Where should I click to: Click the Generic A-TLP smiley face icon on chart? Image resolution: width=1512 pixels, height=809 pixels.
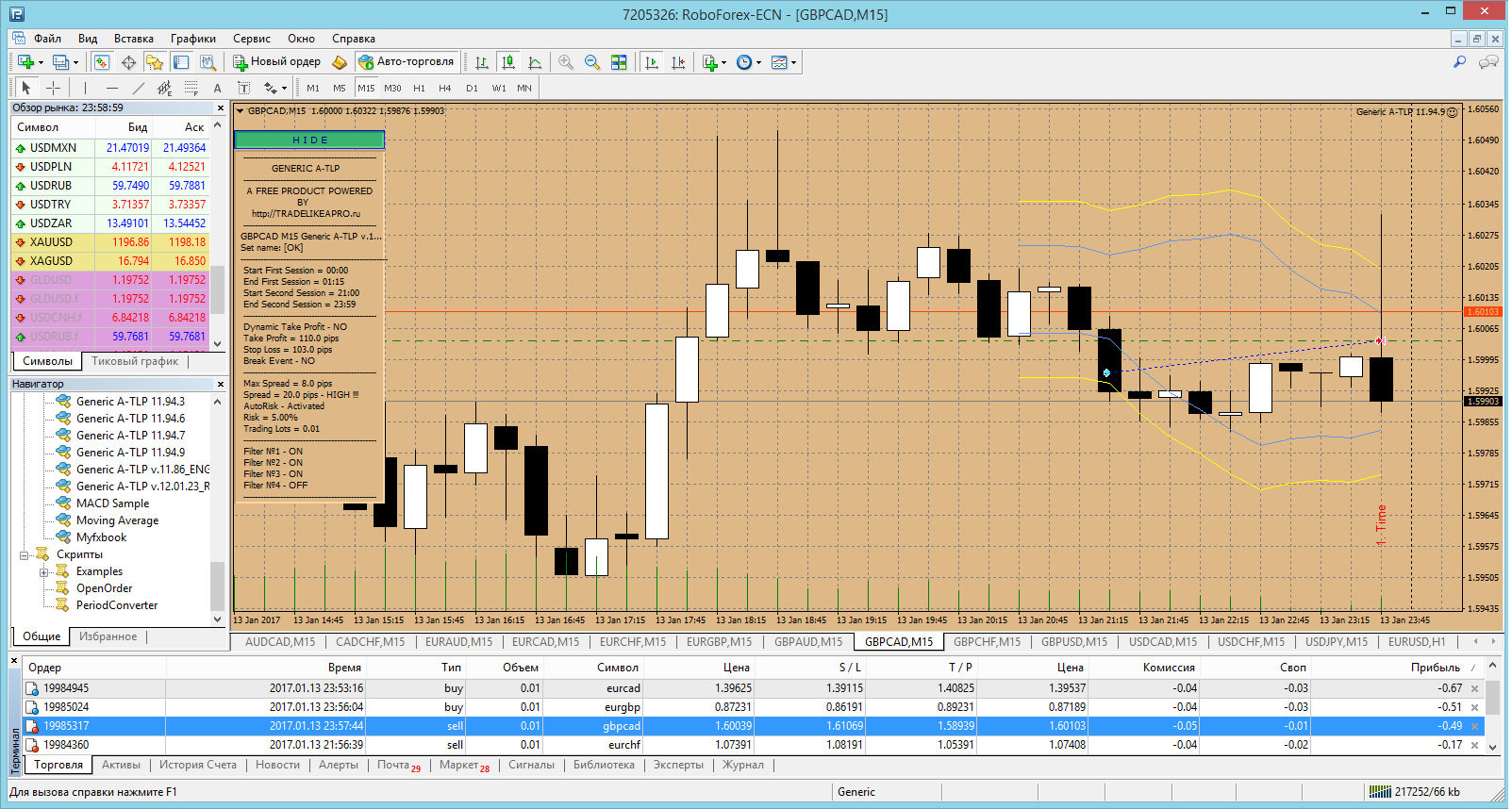[x=1453, y=112]
